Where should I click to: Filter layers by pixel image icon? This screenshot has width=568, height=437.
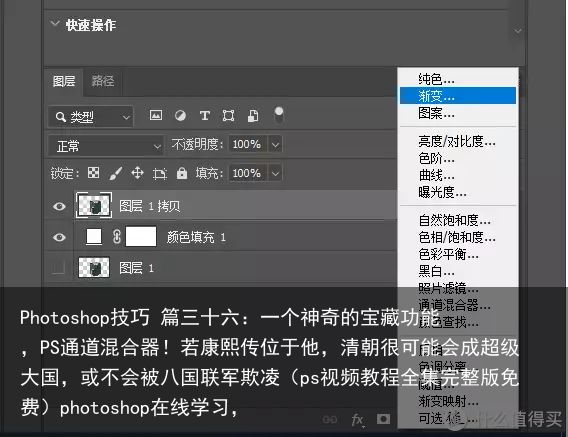(x=156, y=115)
